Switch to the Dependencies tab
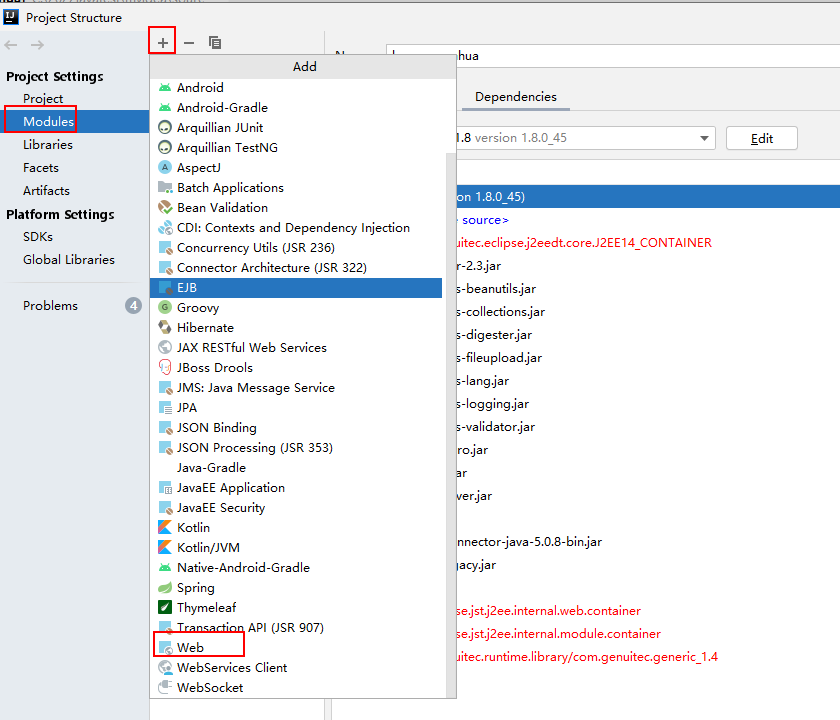Viewport: 840px width, 720px height. pos(516,97)
